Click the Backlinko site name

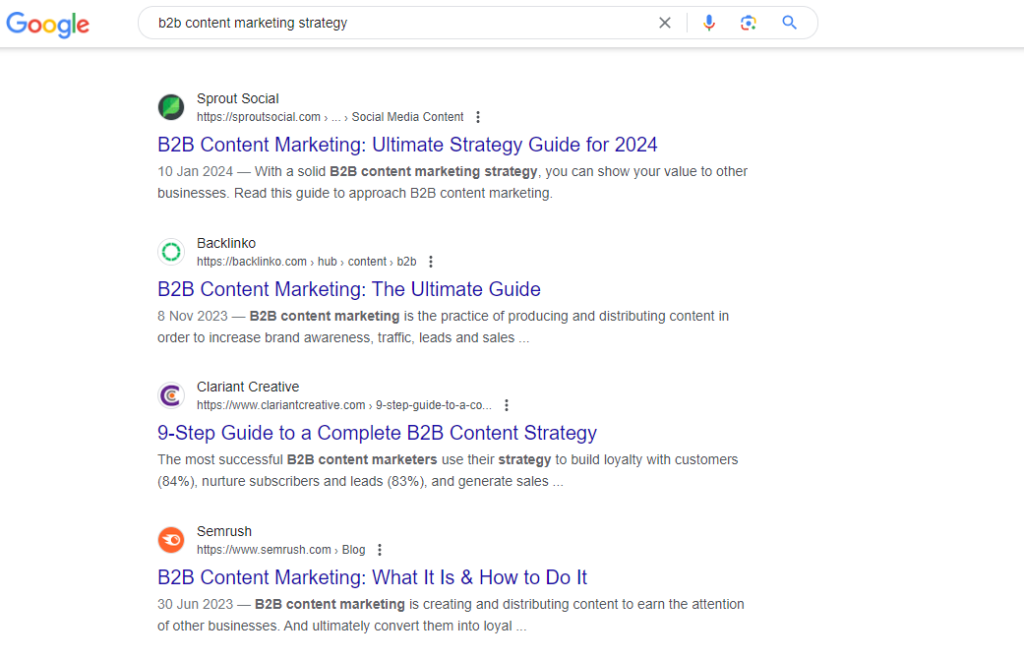pos(226,243)
